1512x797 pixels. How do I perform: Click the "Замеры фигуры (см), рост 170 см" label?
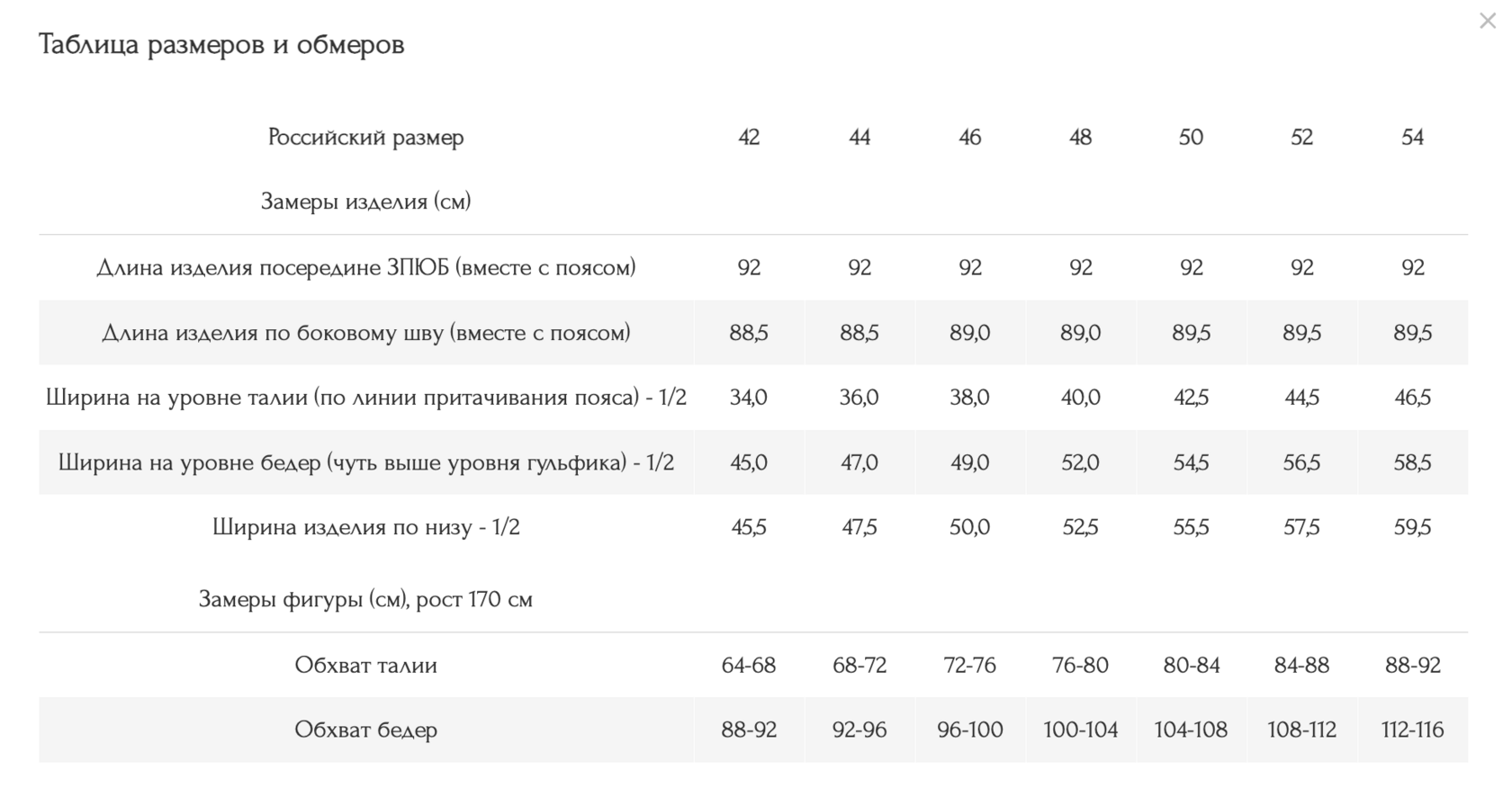pos(366,600)
